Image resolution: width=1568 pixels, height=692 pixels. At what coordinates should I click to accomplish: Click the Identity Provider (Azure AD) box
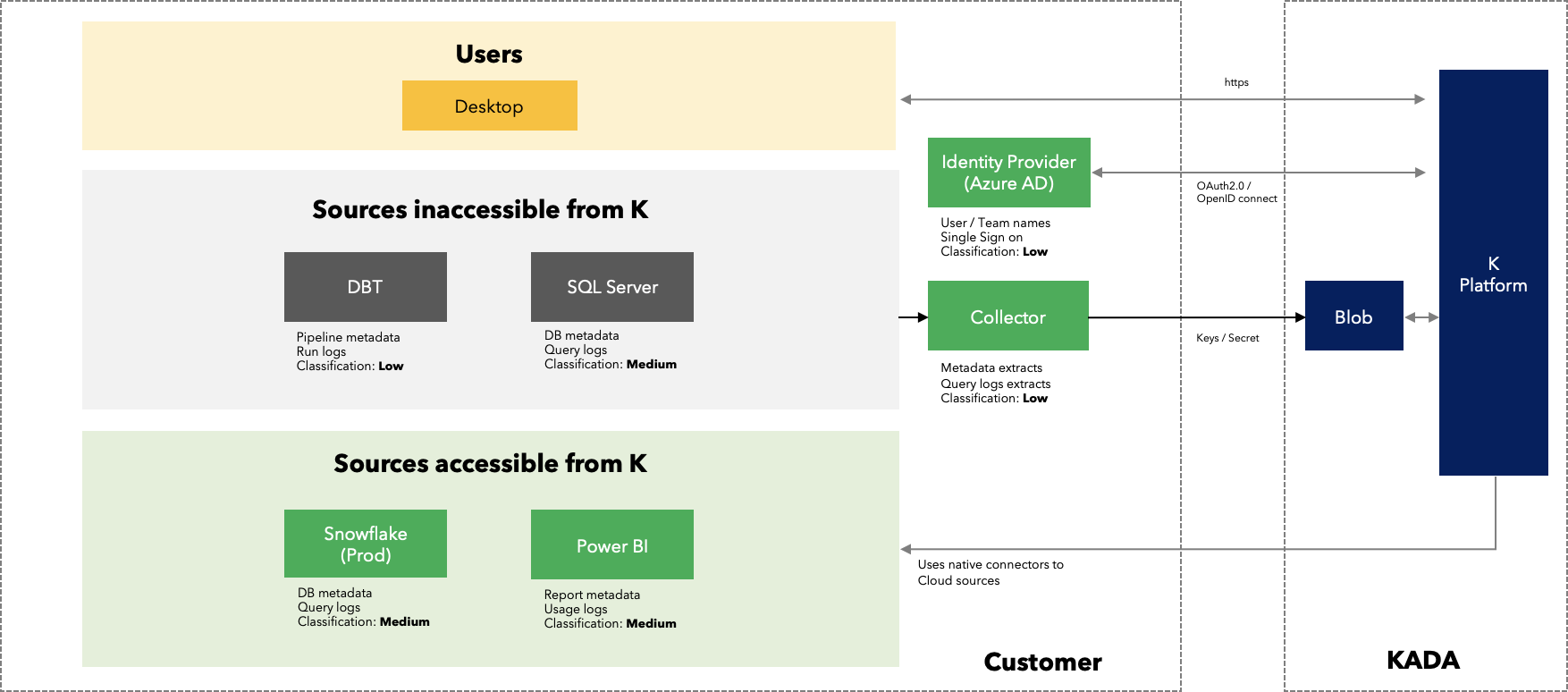tap(1008, 173)
